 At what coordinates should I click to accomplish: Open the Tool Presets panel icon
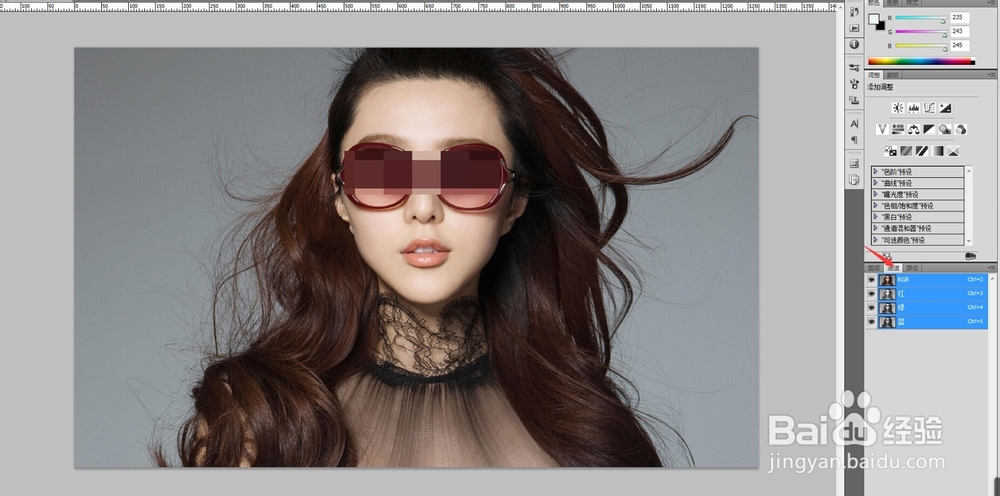coord(854,68)
